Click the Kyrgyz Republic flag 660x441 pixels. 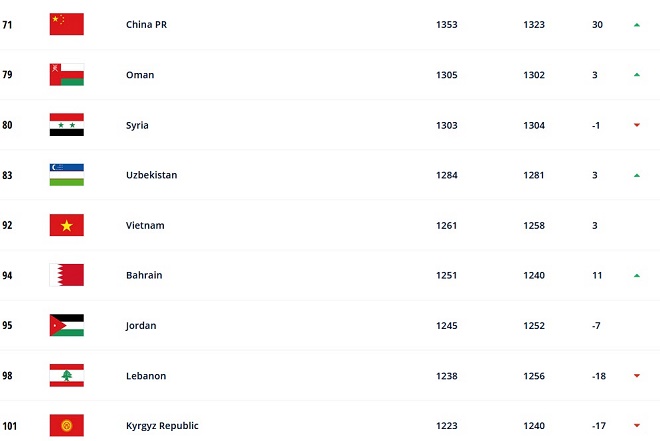point(67,425)
